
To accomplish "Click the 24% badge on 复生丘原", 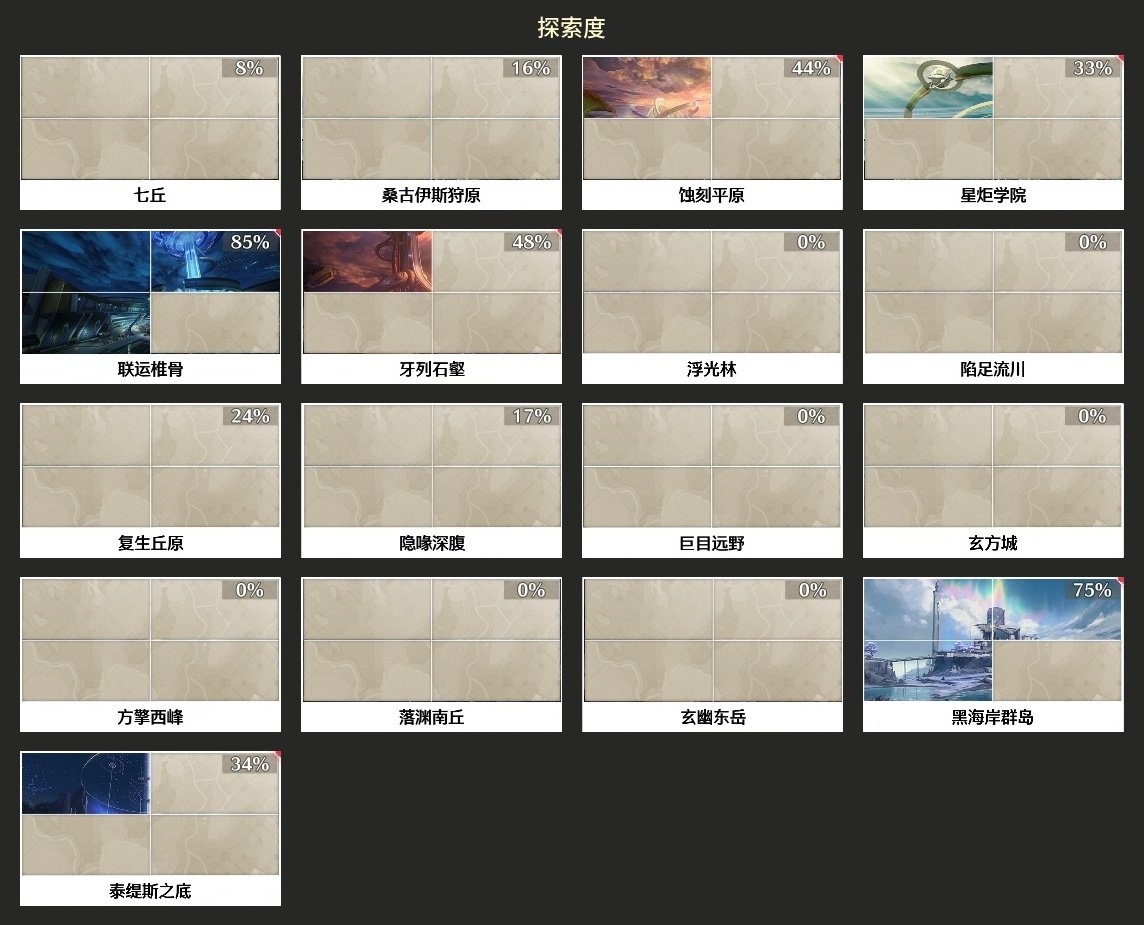I will (250, 416).
